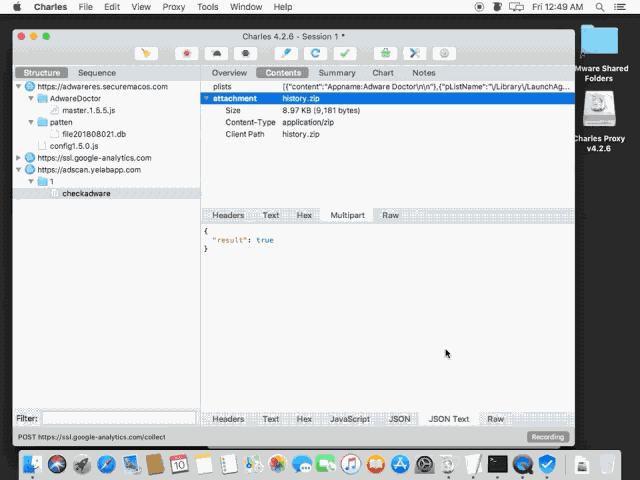Collapse the folder named 1

[x=31, y=181]
